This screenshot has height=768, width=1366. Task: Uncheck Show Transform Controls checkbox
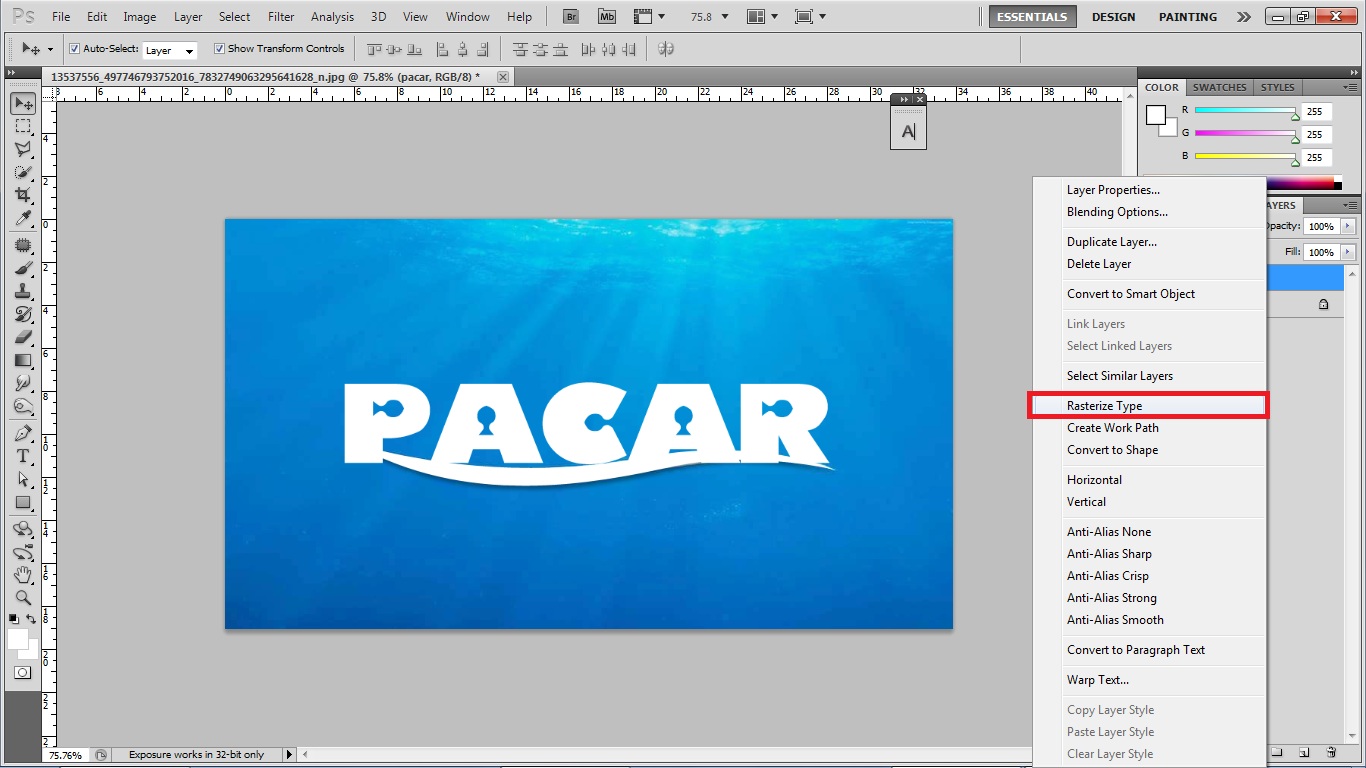(220, 49)
